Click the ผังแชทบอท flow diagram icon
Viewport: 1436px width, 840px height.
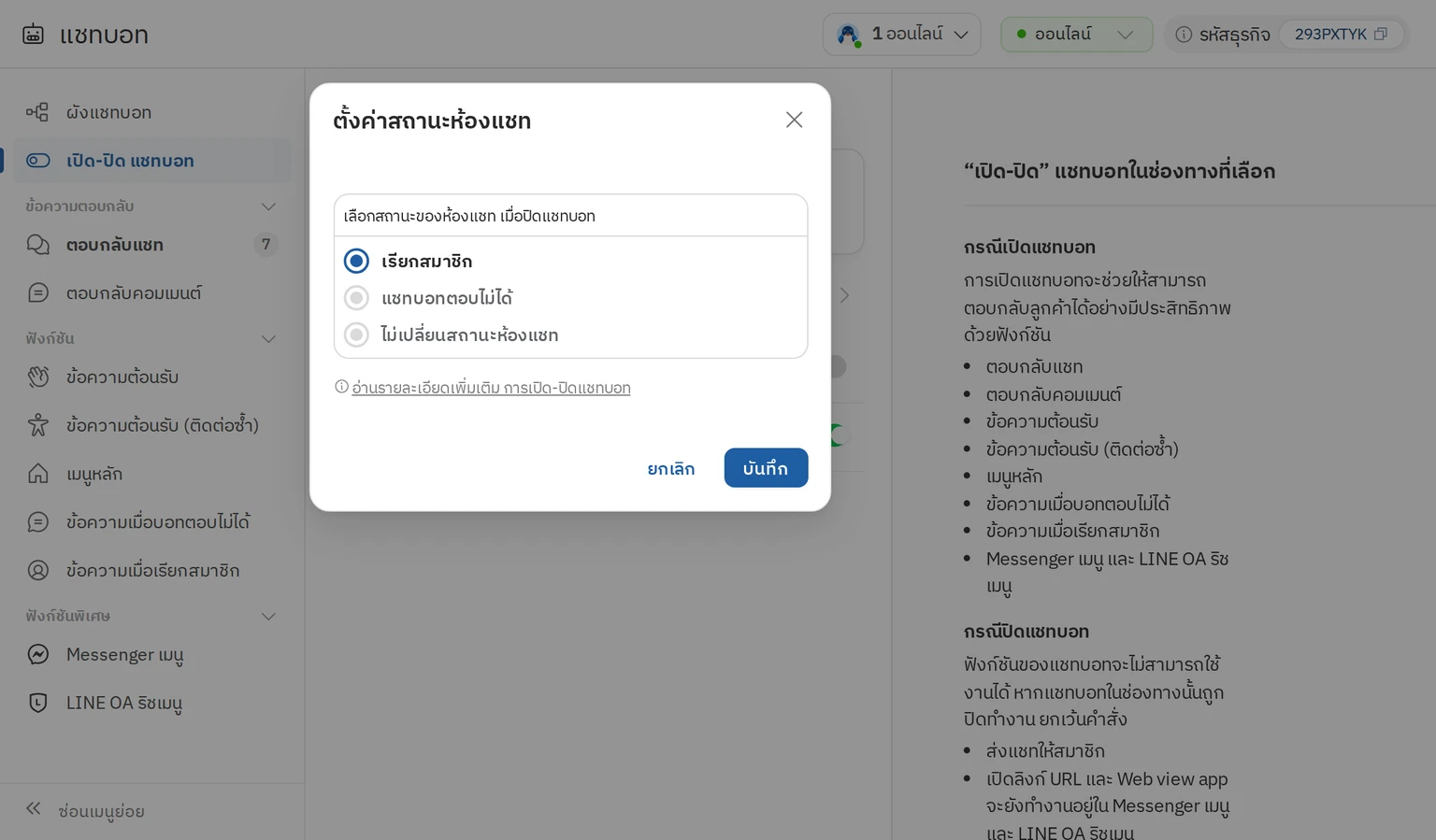(x=37, y=112)
